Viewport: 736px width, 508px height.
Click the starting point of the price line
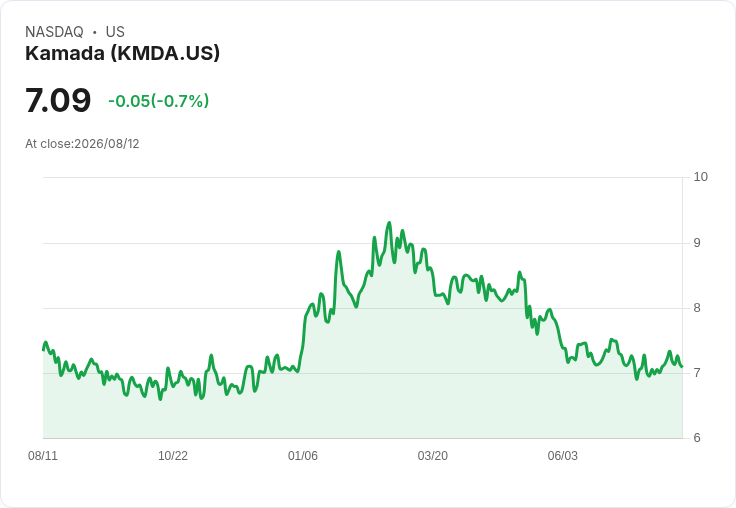44,350
